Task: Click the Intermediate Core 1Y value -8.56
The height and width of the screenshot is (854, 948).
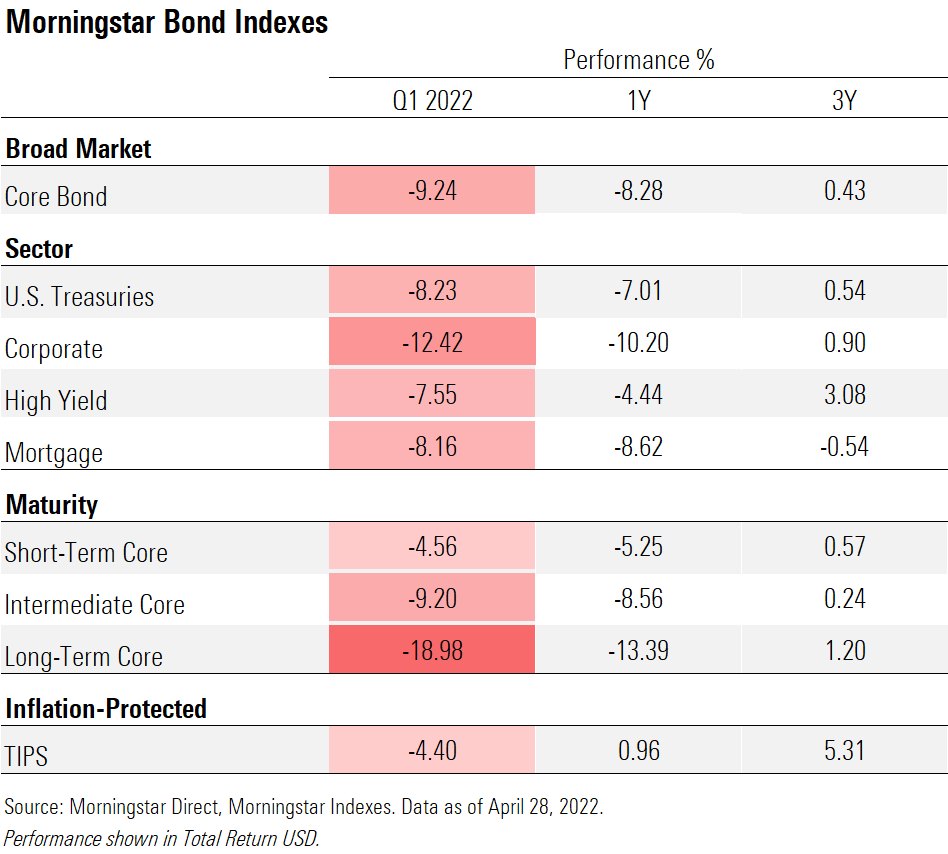Action: [x=638, y=599]
